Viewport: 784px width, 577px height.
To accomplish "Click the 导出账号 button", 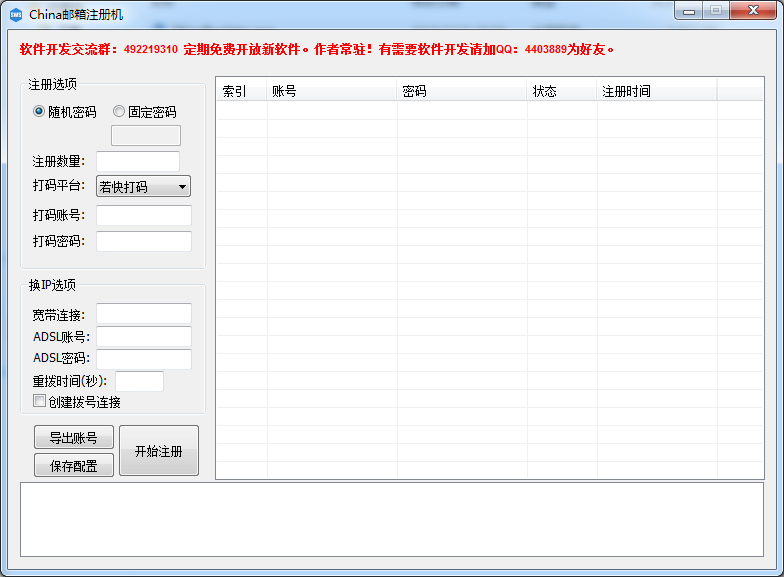I will [74, 438].
